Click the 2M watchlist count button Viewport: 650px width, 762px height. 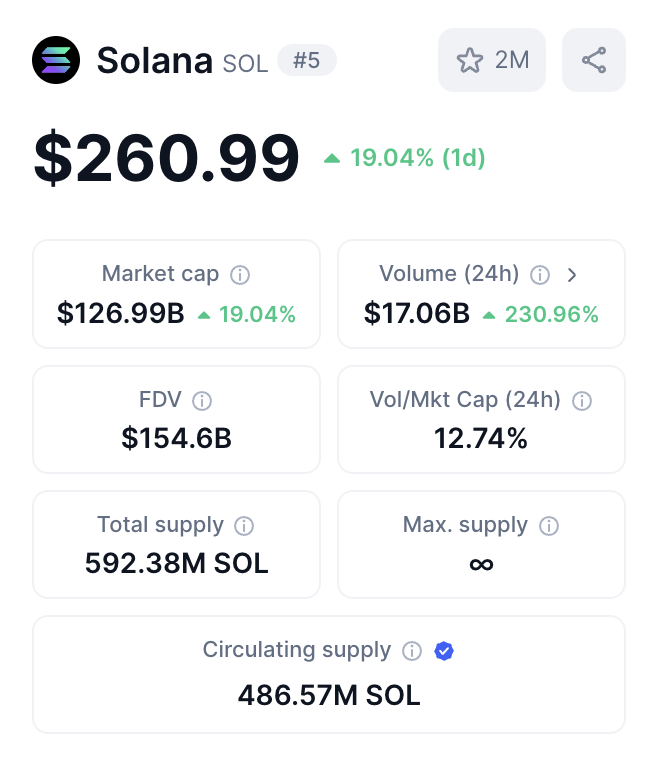point(492,60)
